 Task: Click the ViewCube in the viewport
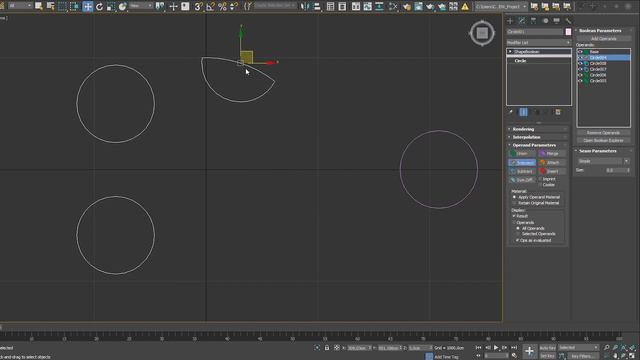pos(482,33)
